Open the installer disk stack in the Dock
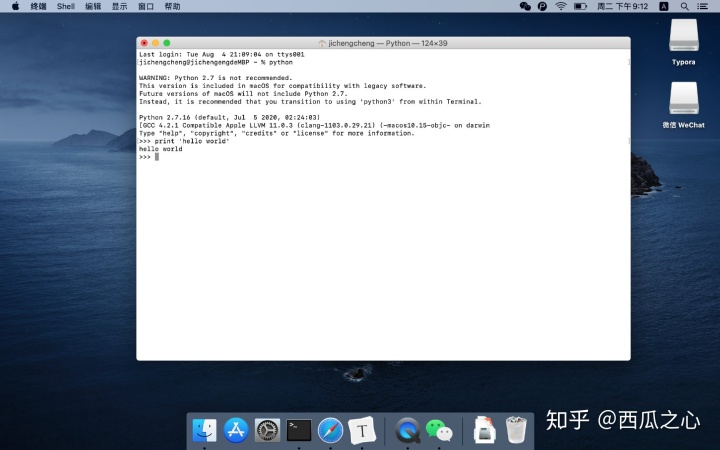Viewport: 720px width, 450px height. pos(484,429)
